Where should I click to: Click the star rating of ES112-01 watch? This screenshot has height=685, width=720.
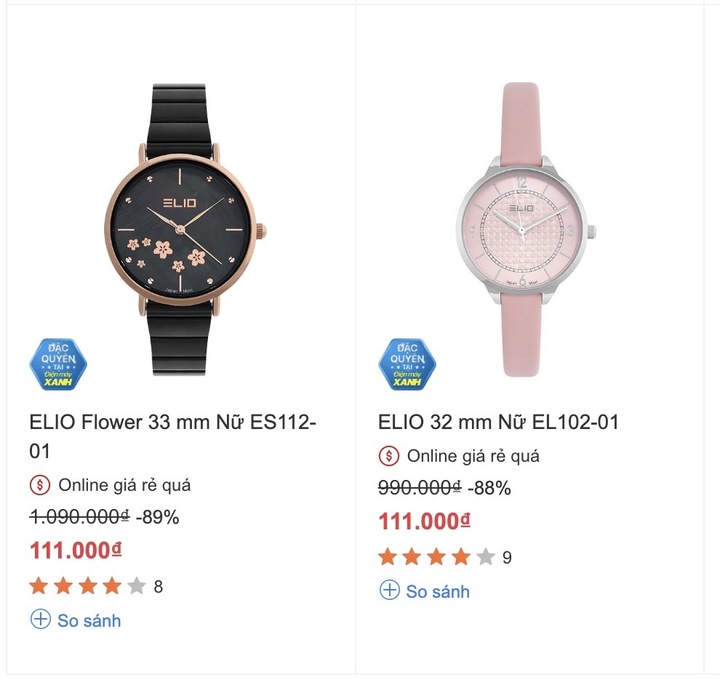88,586
